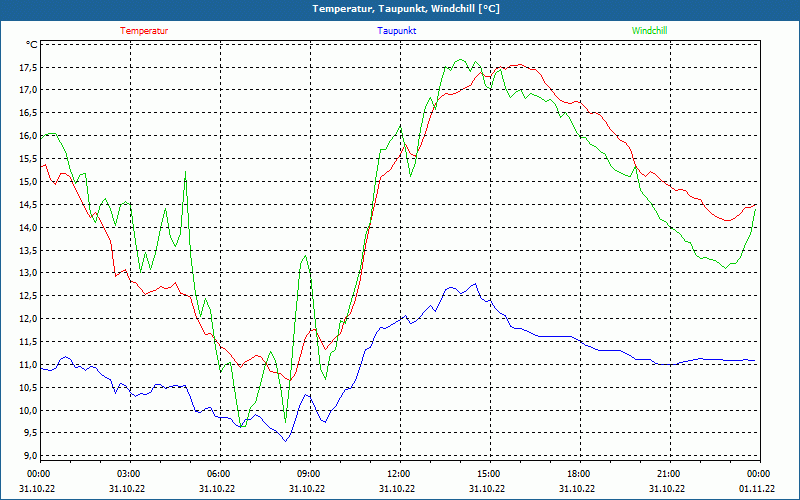Click the 31.10.22 date under 21:00

click(x=667, y=489)
